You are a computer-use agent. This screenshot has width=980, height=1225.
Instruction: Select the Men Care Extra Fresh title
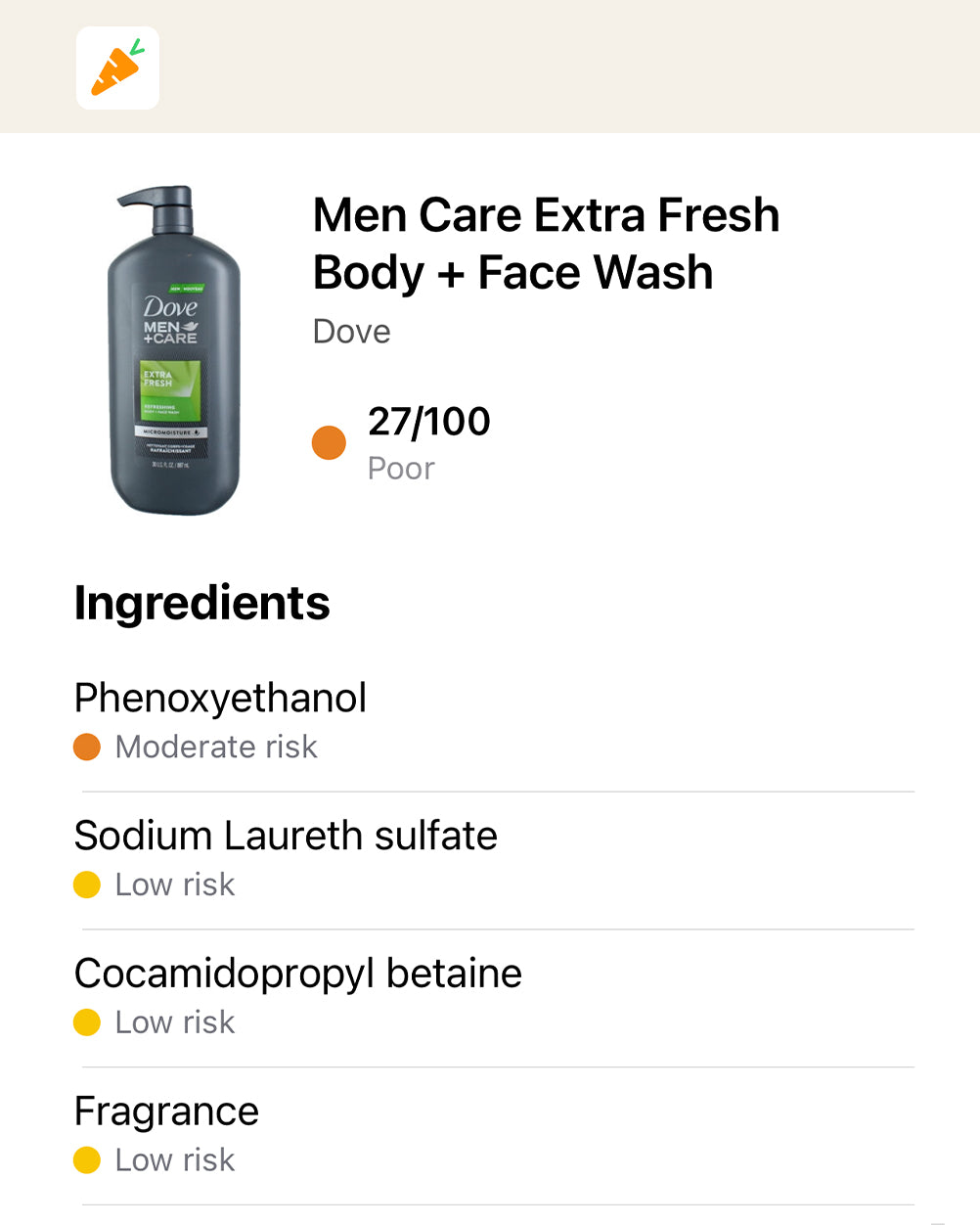[x=546, y=244]
